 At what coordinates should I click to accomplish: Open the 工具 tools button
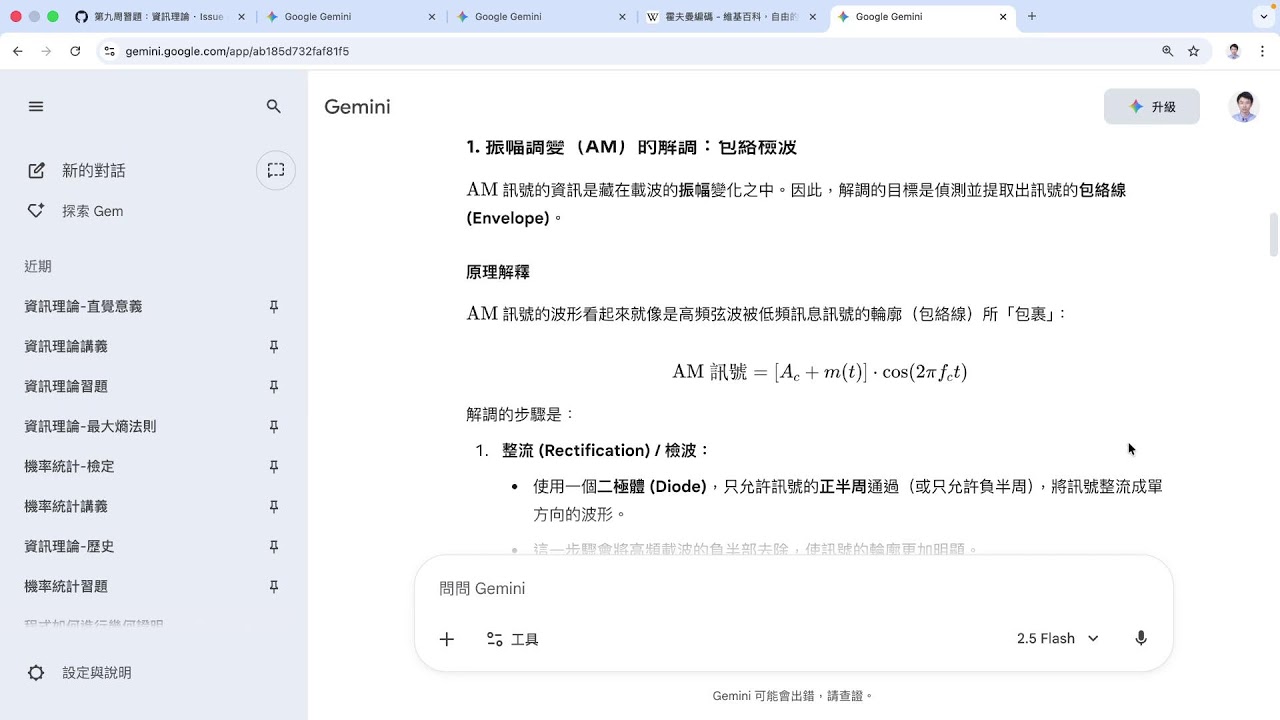coord(513,639)
